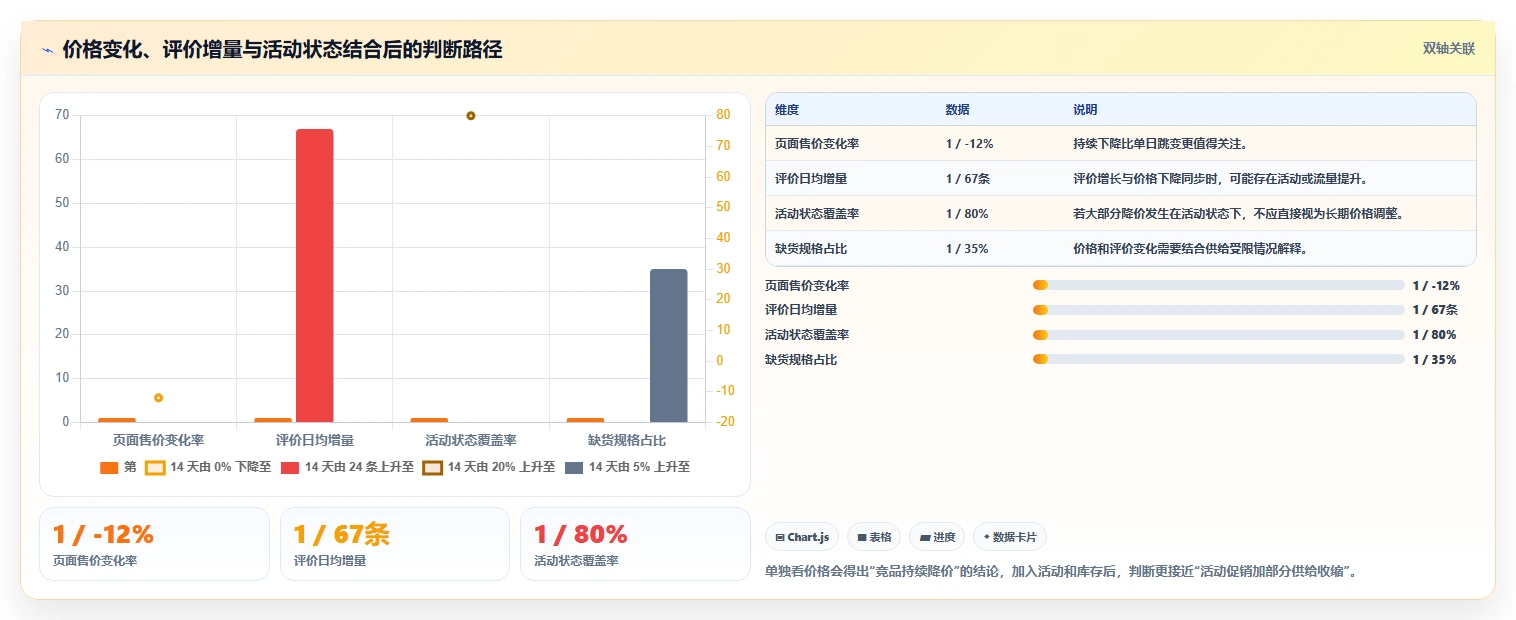Click the 缺货规格占比 progress bar

[x=1219, y=359]
